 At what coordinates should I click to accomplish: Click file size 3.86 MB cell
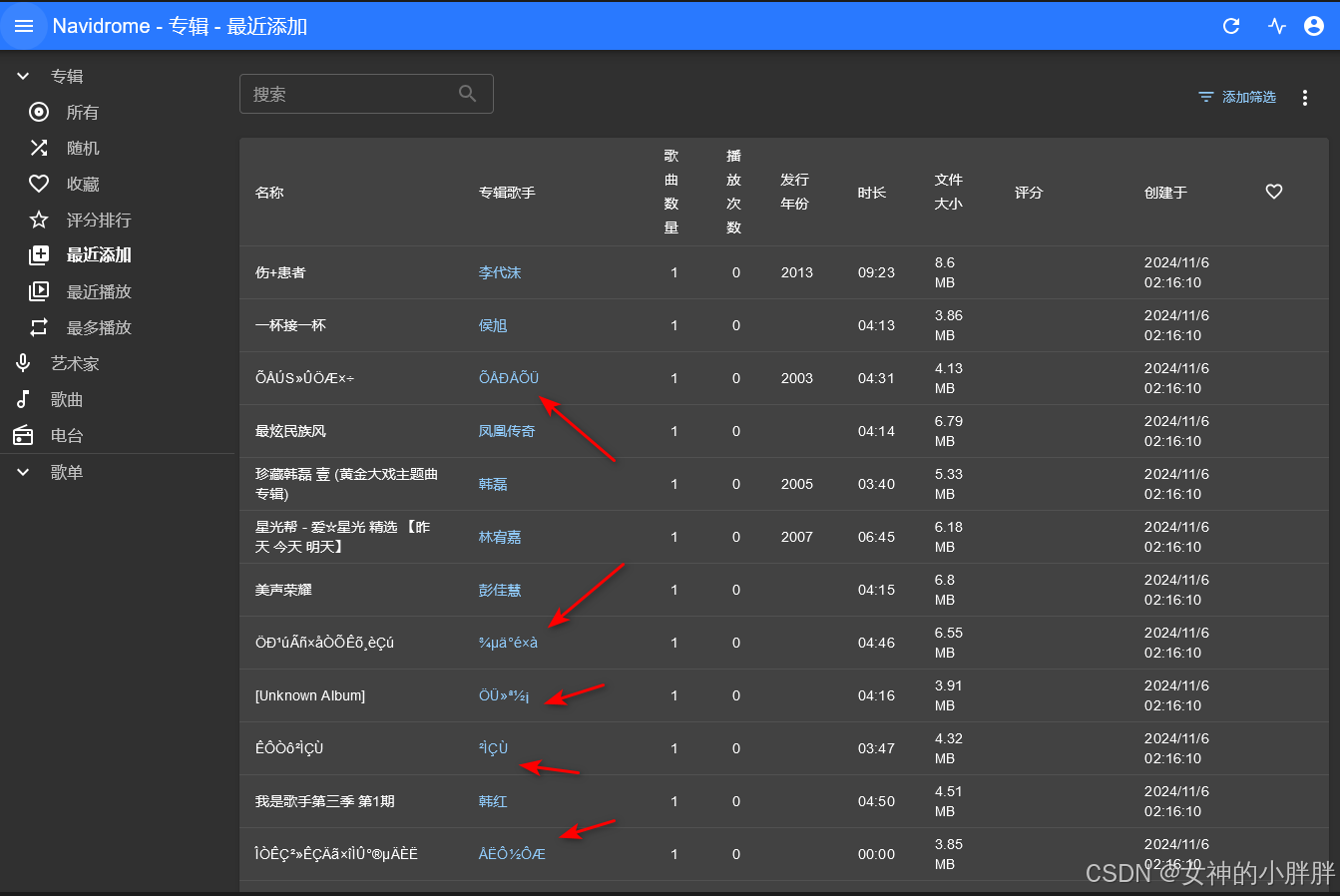(x=948, y=325)
